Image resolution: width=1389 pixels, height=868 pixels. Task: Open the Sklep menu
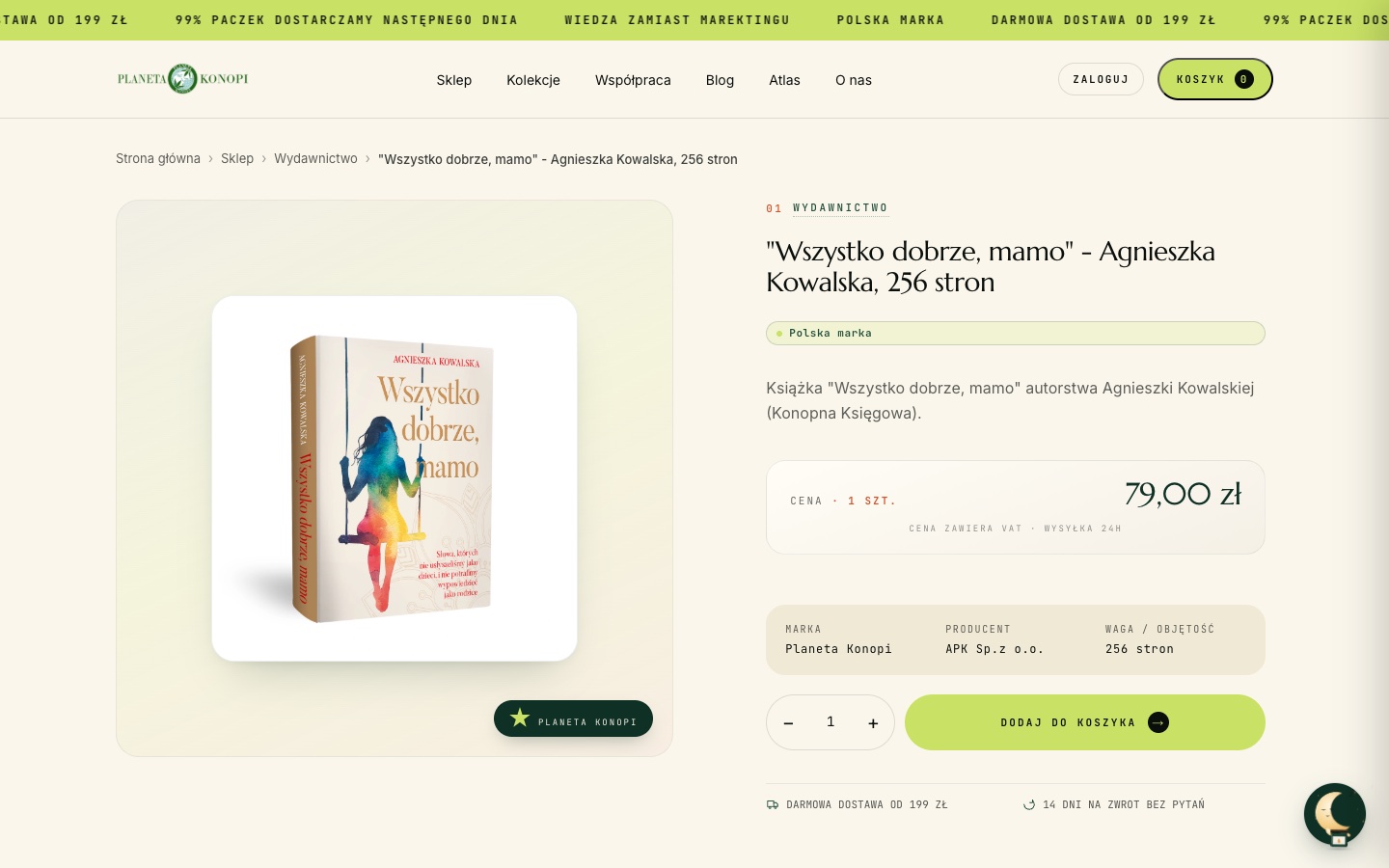click(453, 80)
